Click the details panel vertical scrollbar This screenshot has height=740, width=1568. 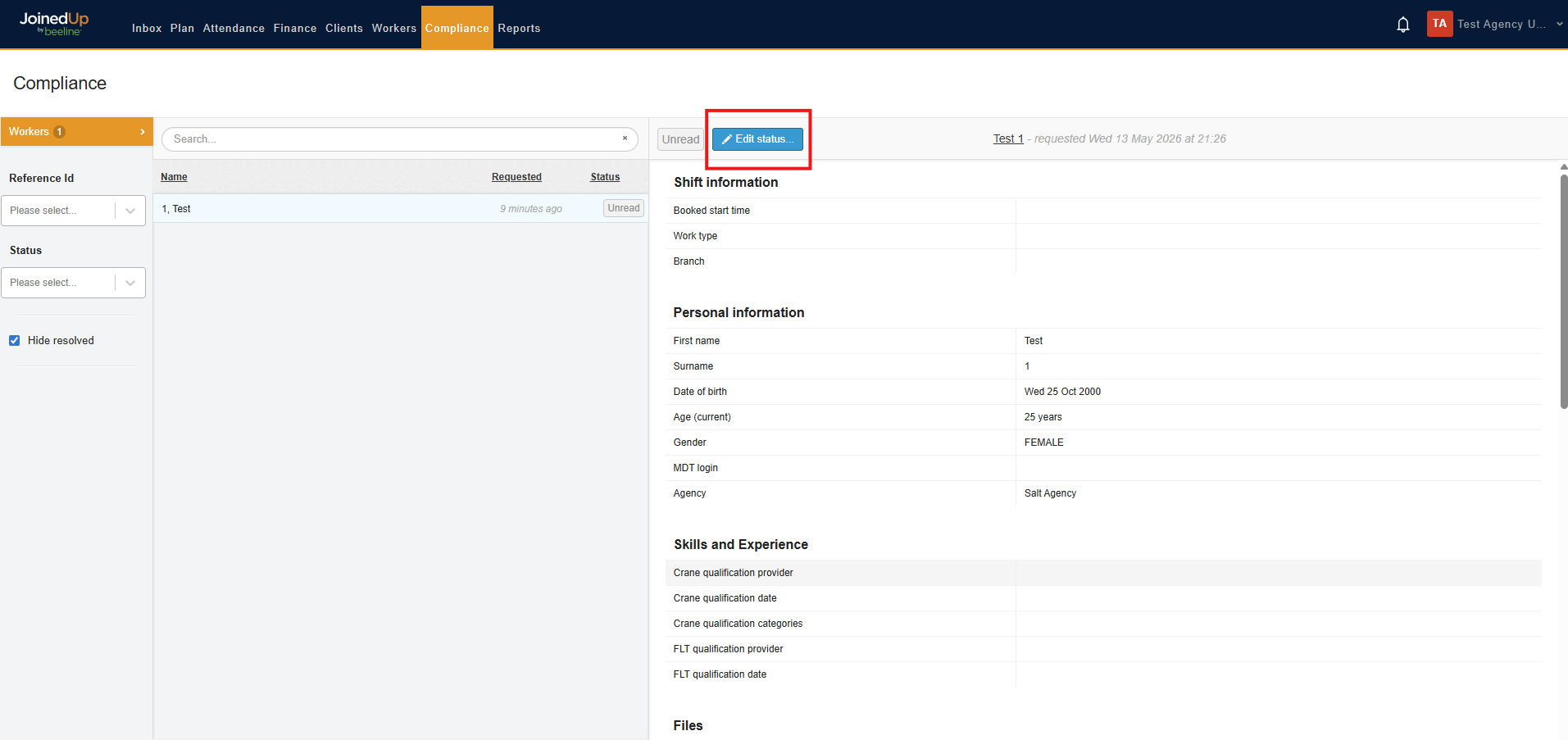[1563, 291]
